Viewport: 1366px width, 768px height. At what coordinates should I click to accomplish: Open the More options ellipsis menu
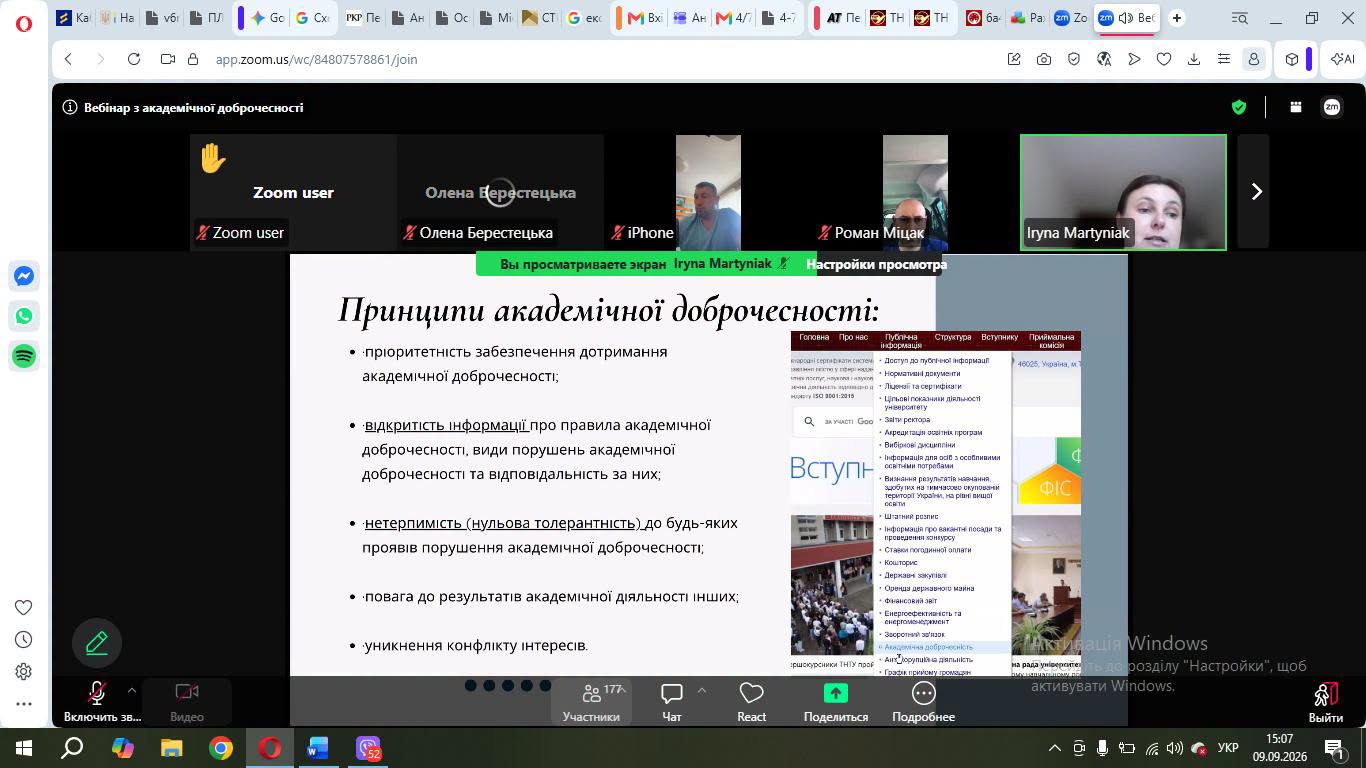(x=923, y=702)
